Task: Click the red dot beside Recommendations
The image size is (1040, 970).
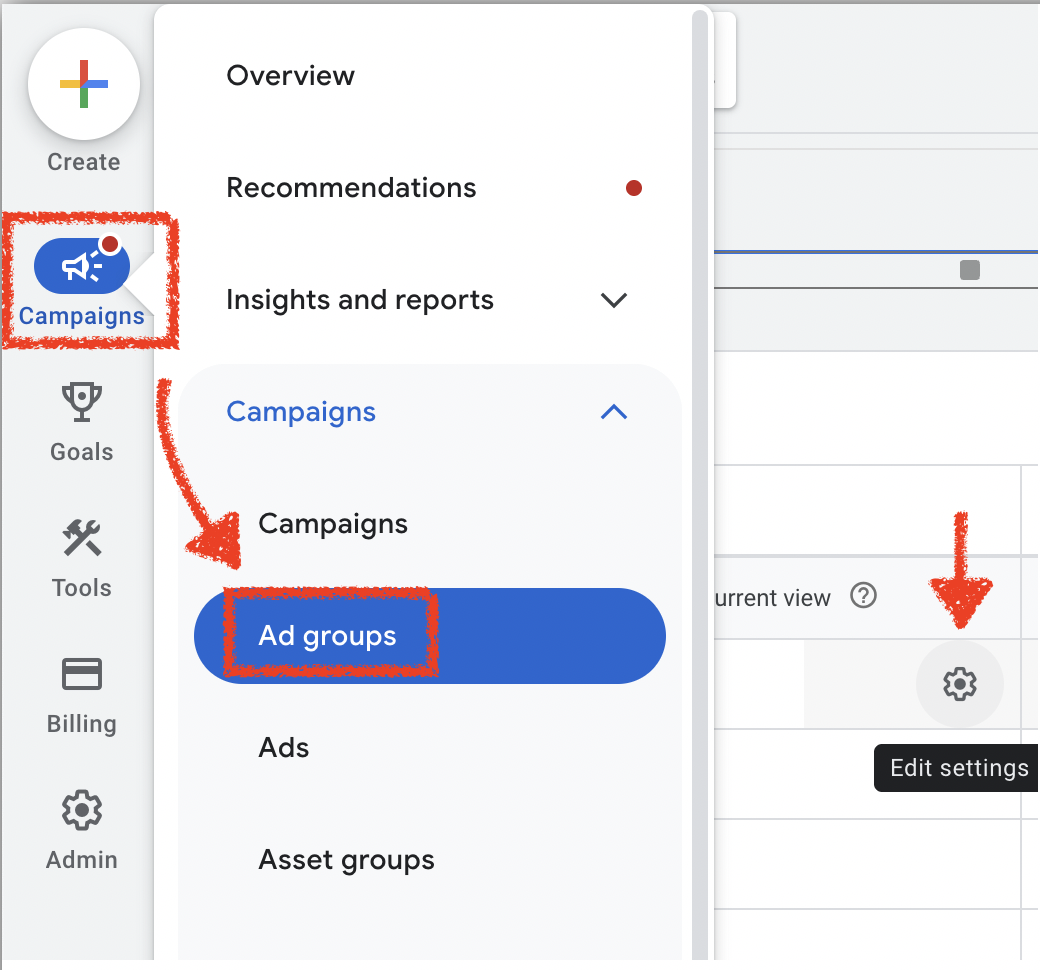Action: click(x=633, y=188)
